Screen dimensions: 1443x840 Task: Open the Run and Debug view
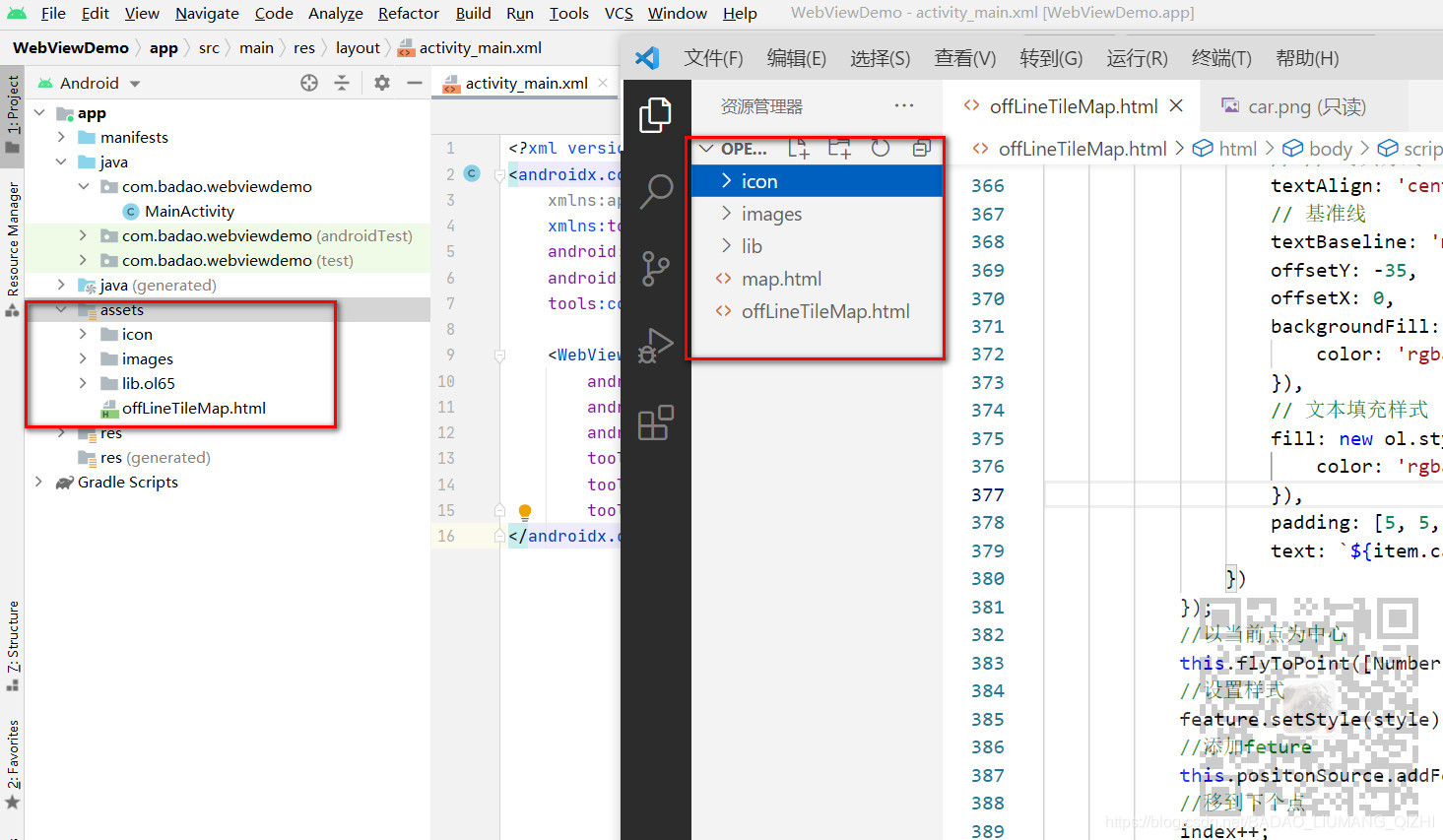click(655, 346)
